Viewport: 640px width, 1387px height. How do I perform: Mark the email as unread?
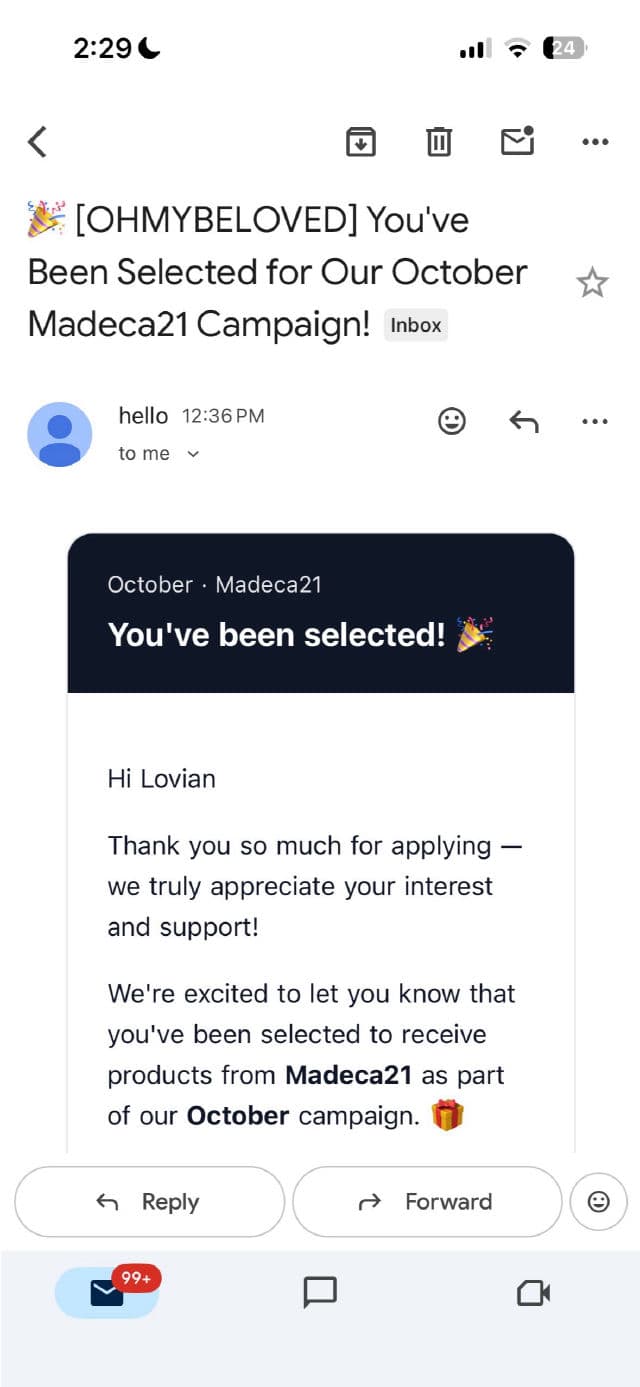pos(517,142)
